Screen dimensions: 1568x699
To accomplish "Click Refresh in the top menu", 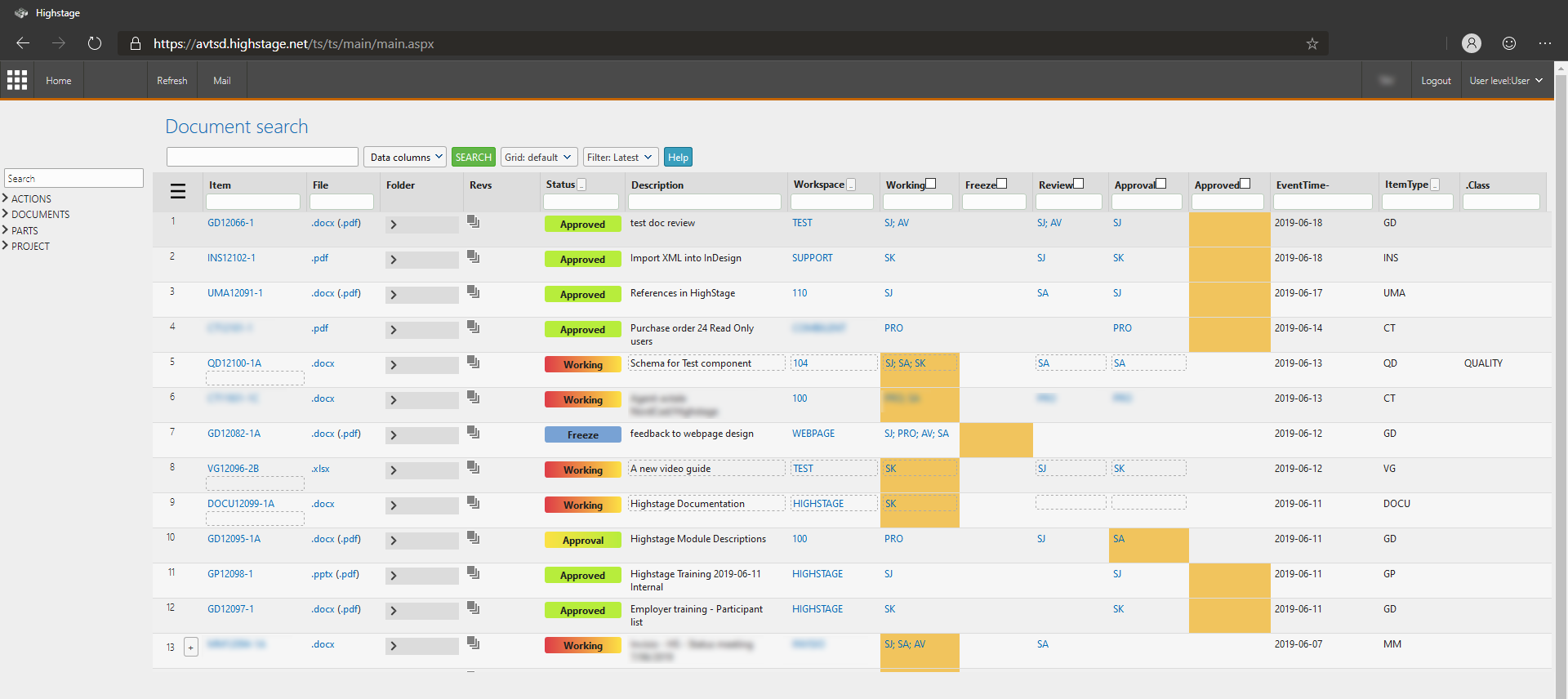I will [172, 81].
